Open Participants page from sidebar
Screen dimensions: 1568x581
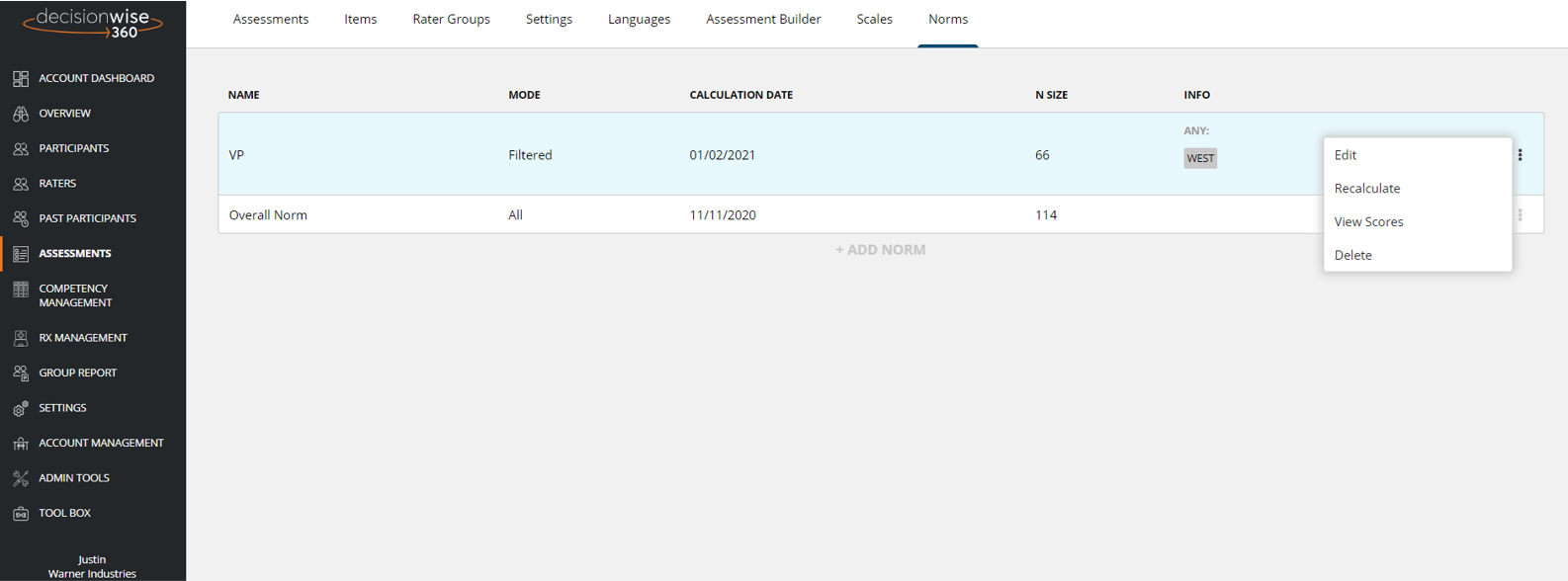coord(74,148)
